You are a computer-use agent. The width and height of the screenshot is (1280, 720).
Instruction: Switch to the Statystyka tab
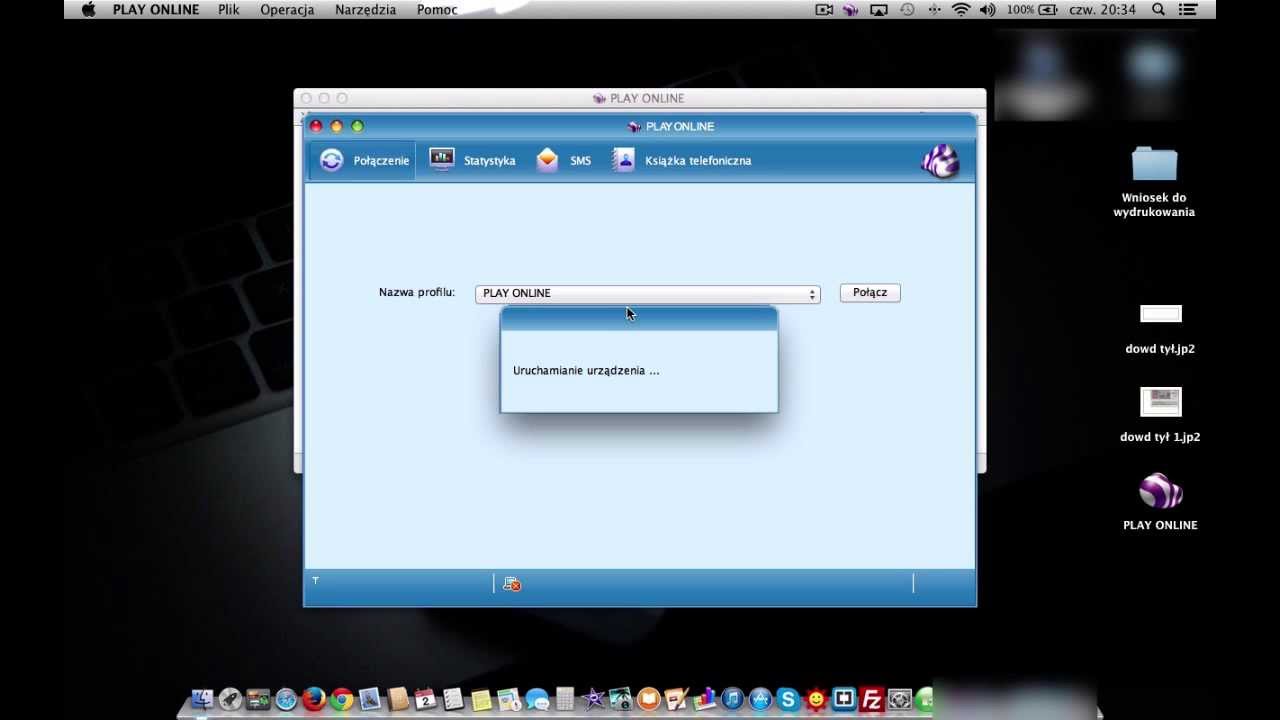(472, 161)
